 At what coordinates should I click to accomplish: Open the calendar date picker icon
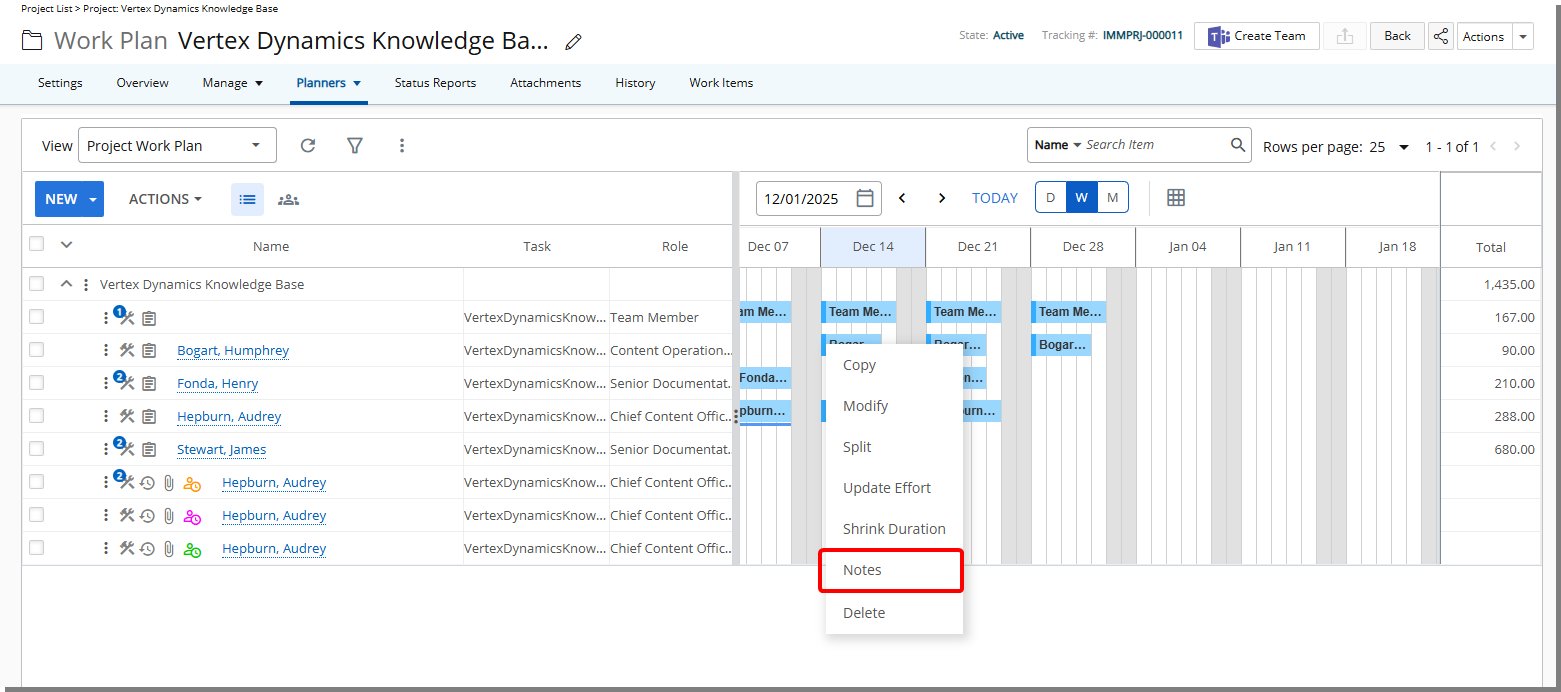[x=865, y=198]
